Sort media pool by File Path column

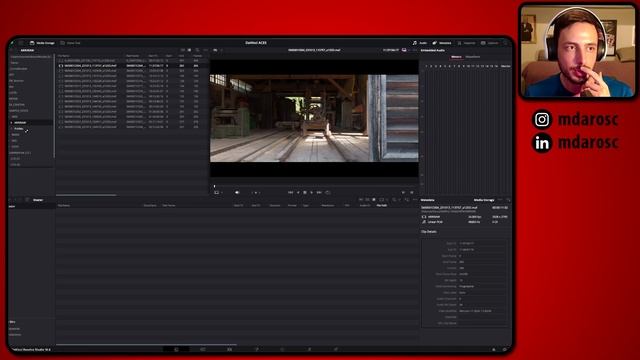click(x=382, y=205)
